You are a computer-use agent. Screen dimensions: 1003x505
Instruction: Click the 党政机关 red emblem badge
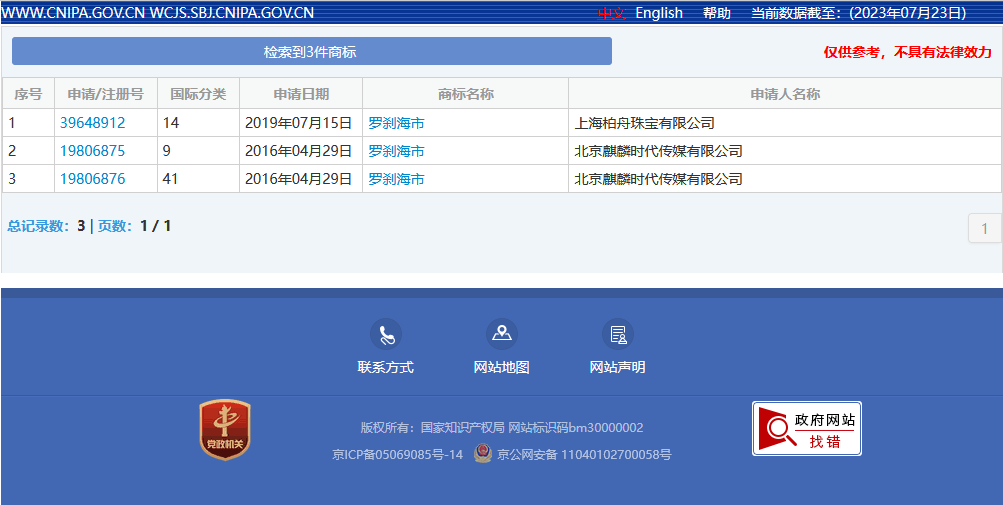click(x=225, y=430)
